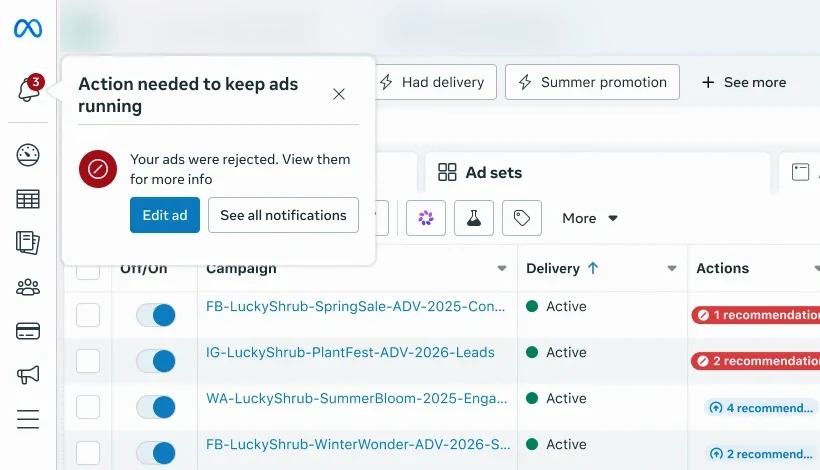Open notifications bell with 3 badge
The image size is (820, 470).
point(29,88)
